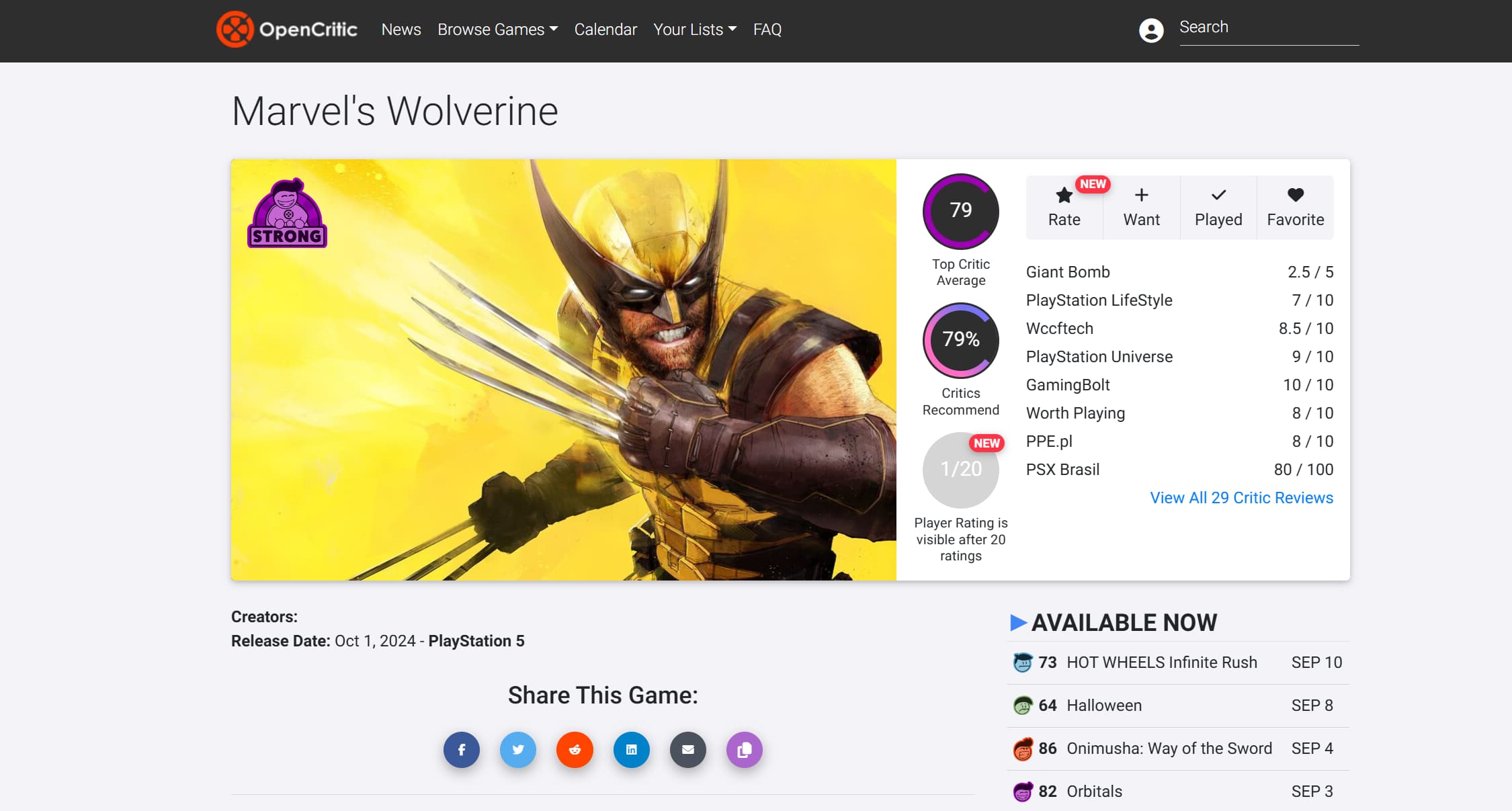Click the Halloween tier icon
This screenshot has width=1512, height=811.
(x=1023, y=706)
